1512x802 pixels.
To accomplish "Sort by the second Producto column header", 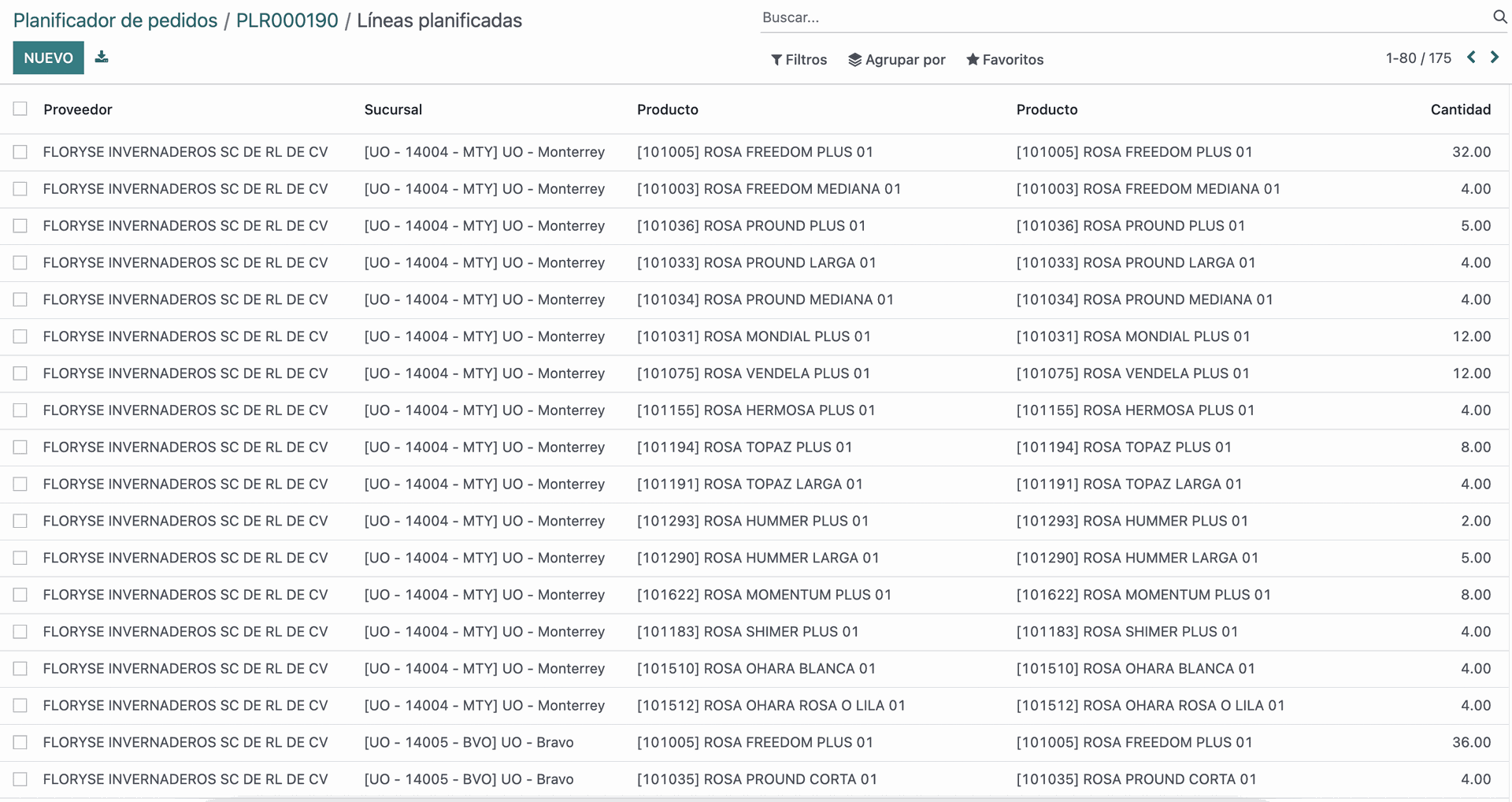I will point(1047,110).
